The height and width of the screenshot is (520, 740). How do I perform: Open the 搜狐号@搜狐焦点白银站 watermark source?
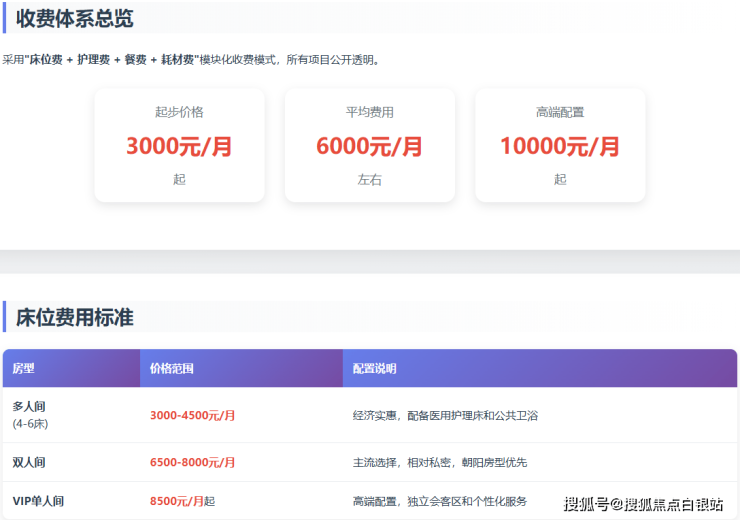tap(643, 503)
